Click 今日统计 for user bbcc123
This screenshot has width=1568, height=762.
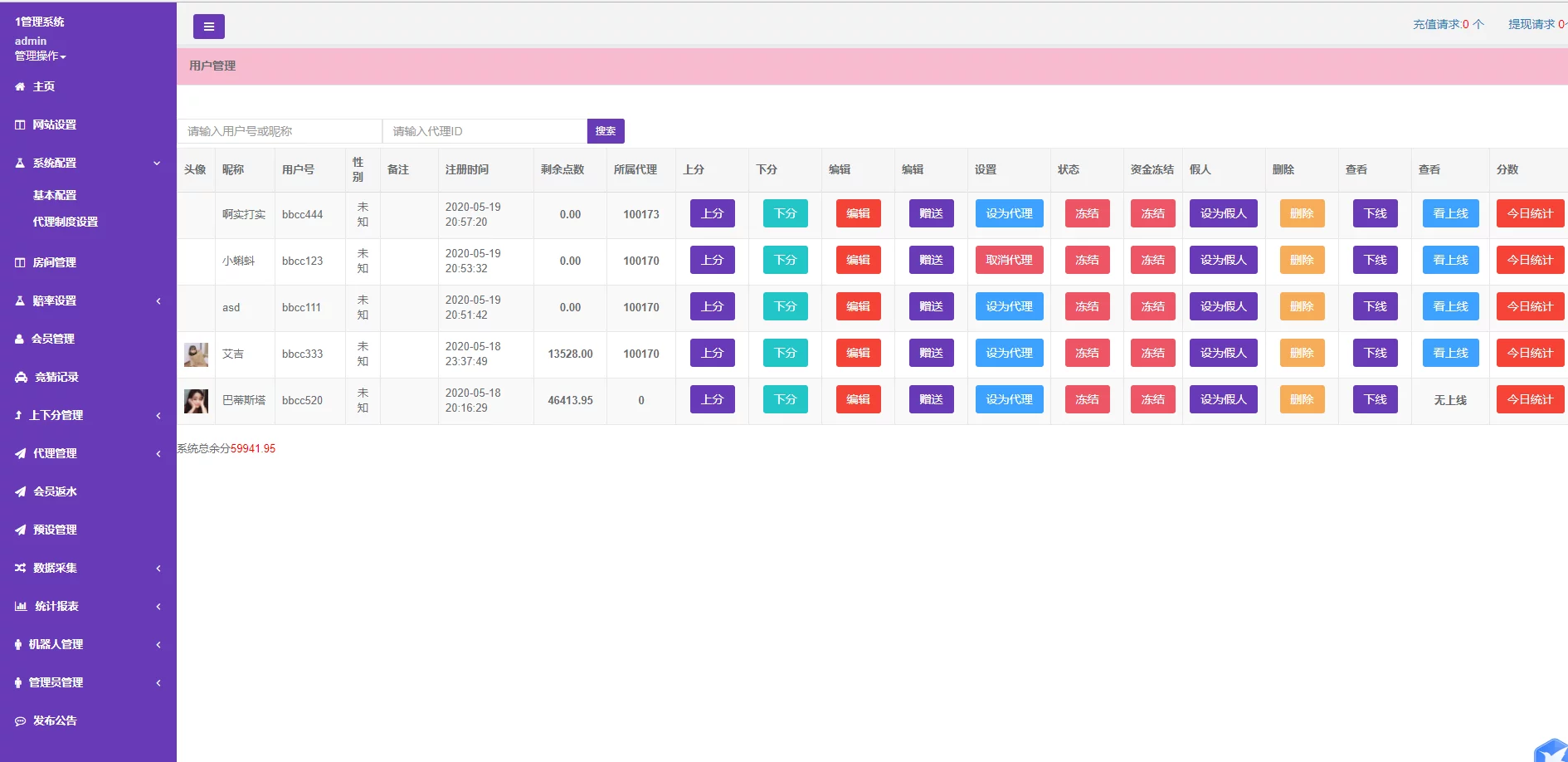click(1530, 260)
